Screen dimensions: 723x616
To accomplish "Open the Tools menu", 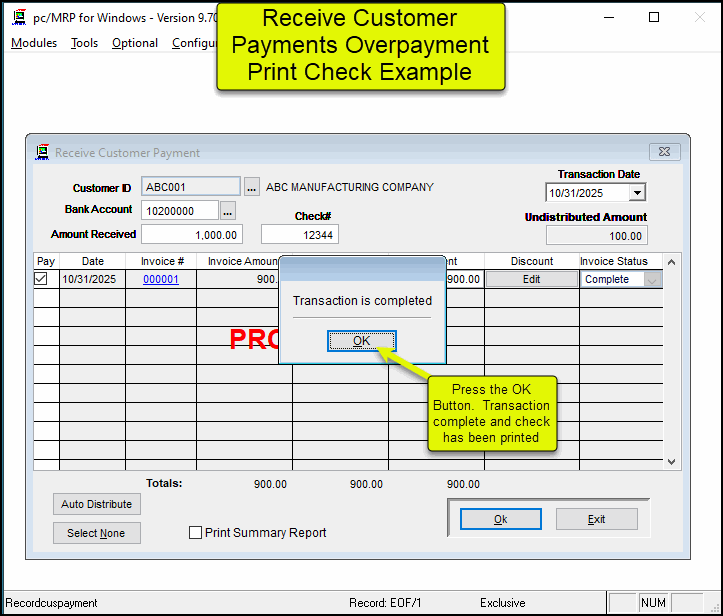I will [84, 43].
